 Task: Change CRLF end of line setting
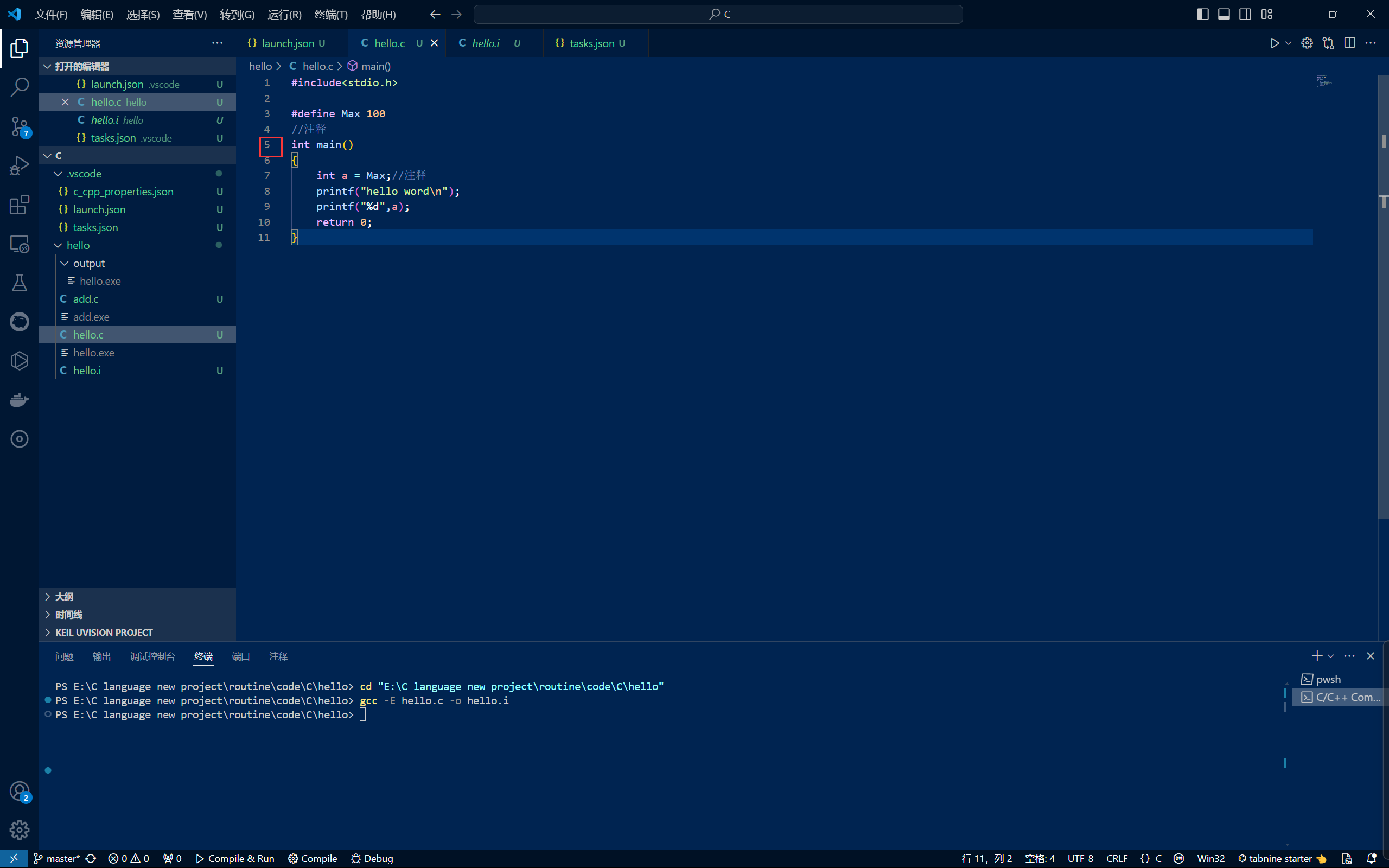pos(1117,858)
